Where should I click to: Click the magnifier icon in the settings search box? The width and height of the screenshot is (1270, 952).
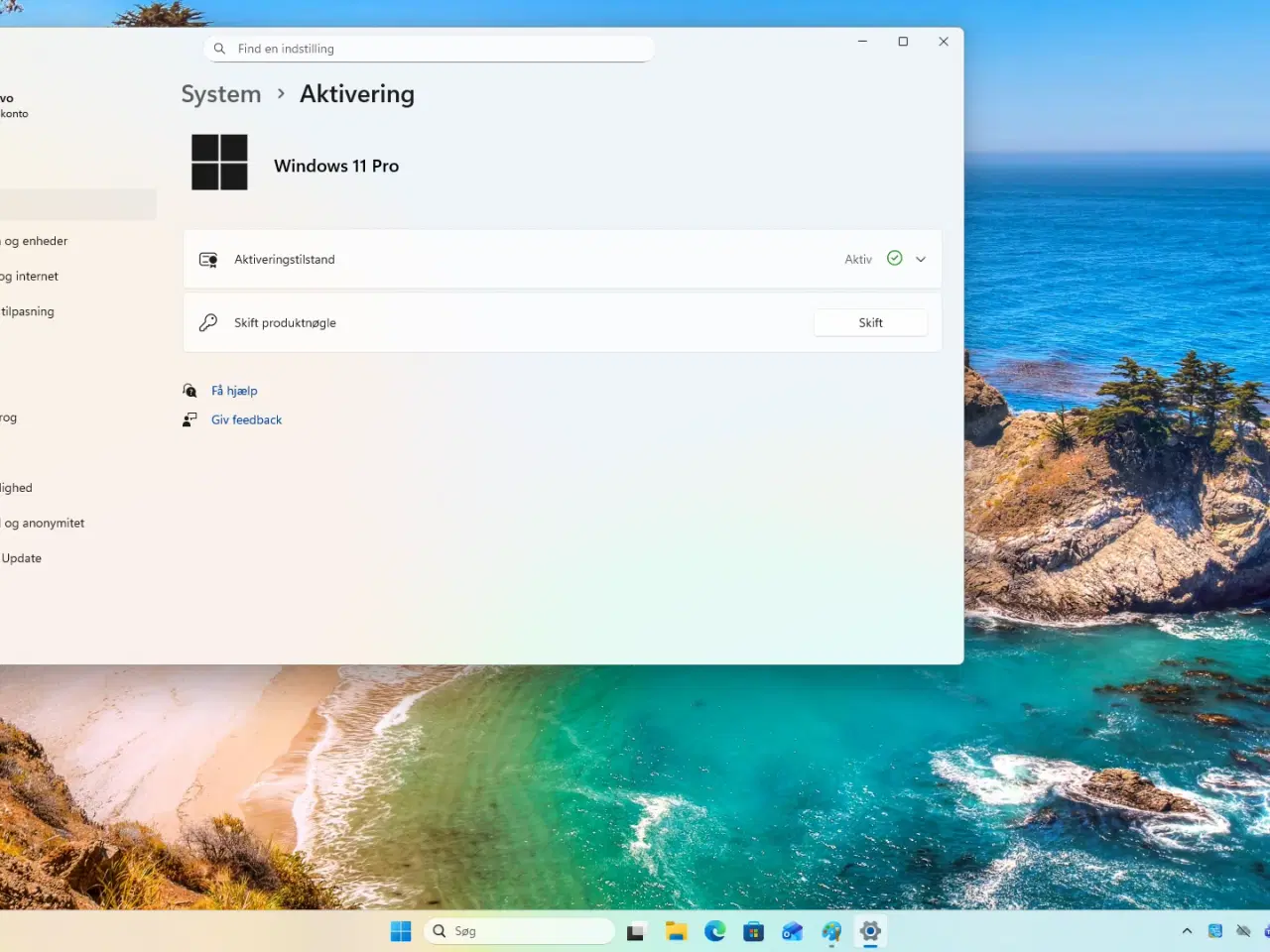[x=219, y=48]
